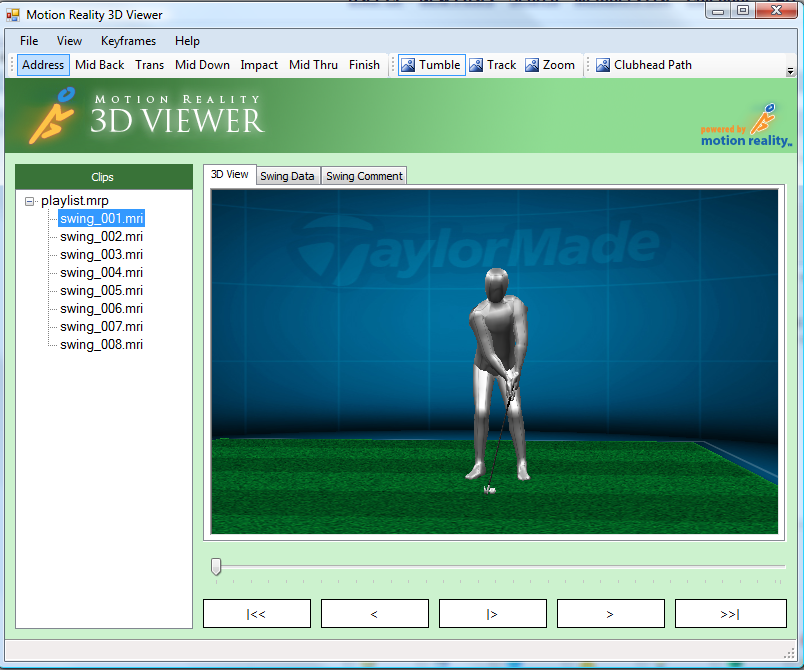Maximize the Motion Reality 3D Viewer window
Image resolution: width=804 pixels, height=670 pixels.
click(x=742, y=11)
